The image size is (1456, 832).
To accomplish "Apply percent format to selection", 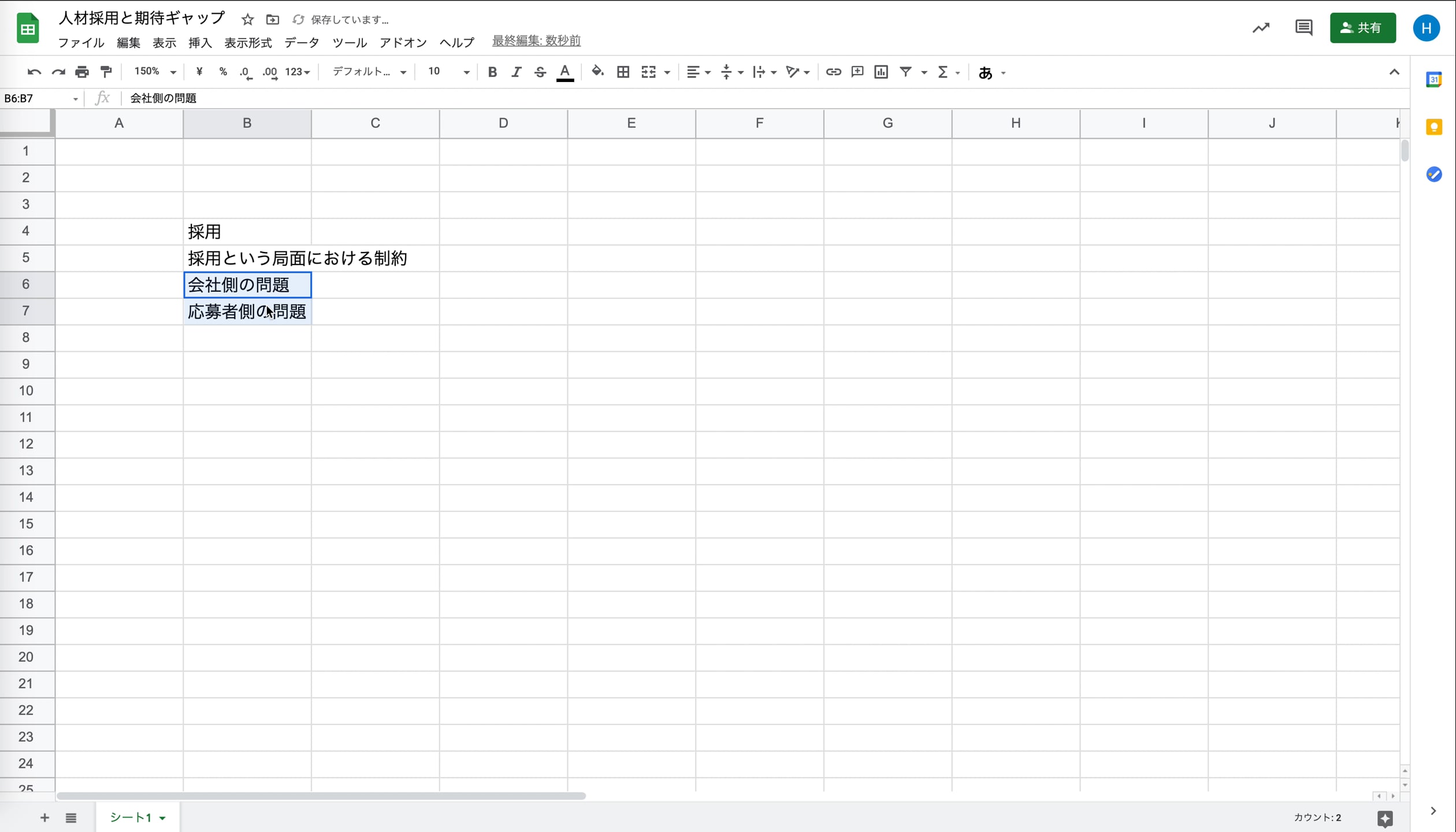I will [223, 72].
